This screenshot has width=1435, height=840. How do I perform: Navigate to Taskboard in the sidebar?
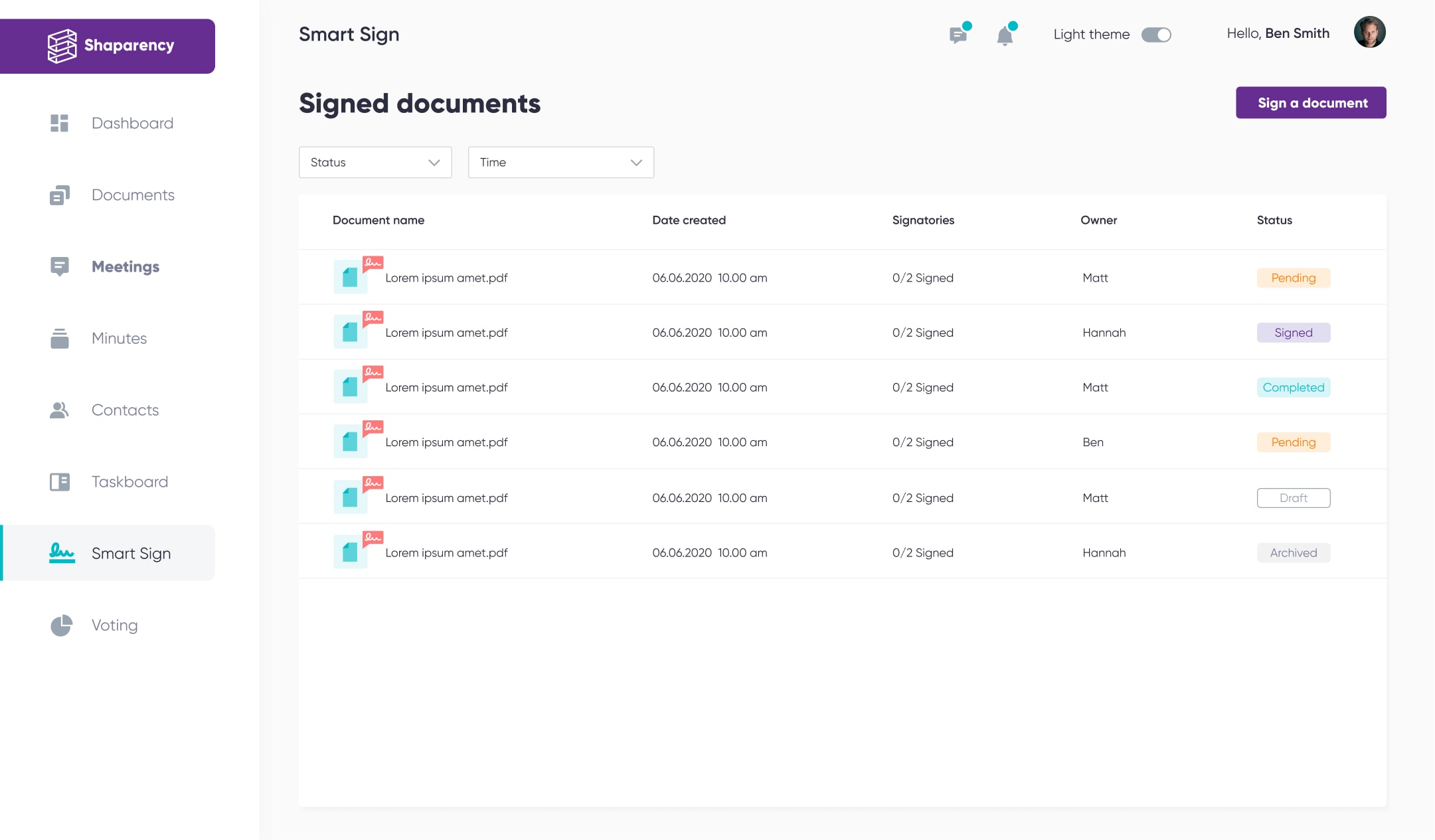pos(129,482)
